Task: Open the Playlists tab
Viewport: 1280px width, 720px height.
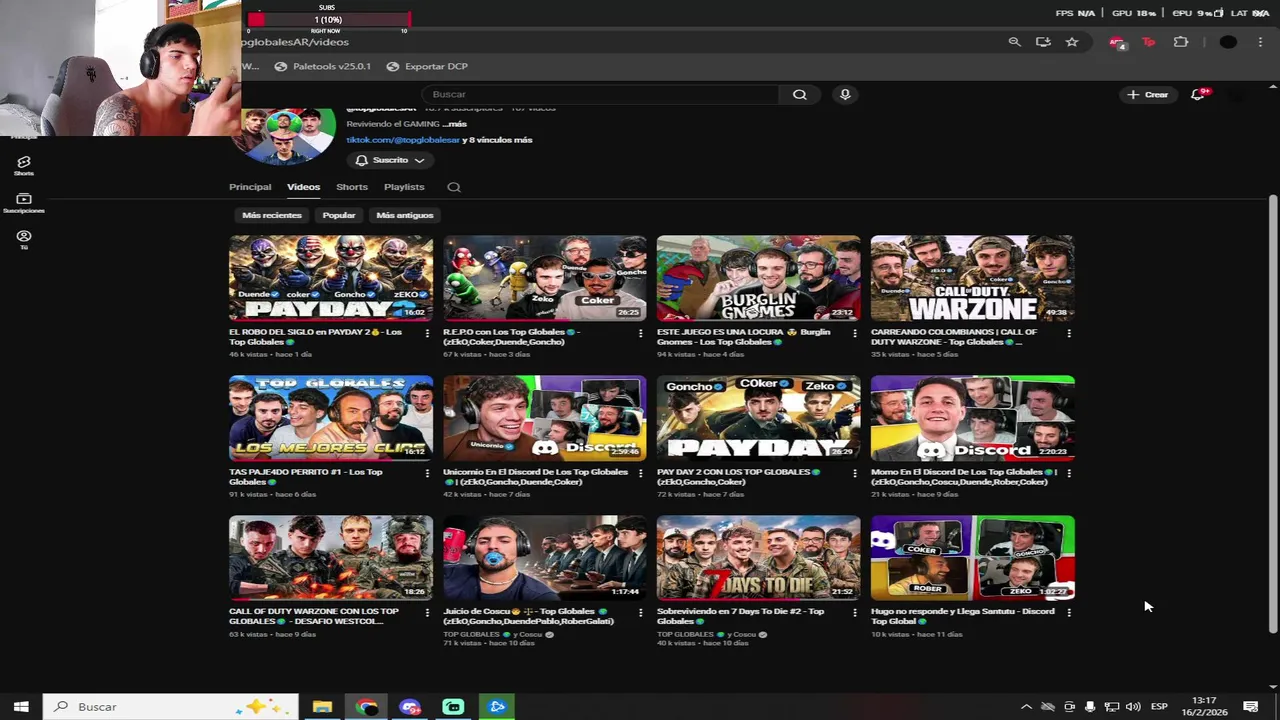Action: tap(404, 187)
